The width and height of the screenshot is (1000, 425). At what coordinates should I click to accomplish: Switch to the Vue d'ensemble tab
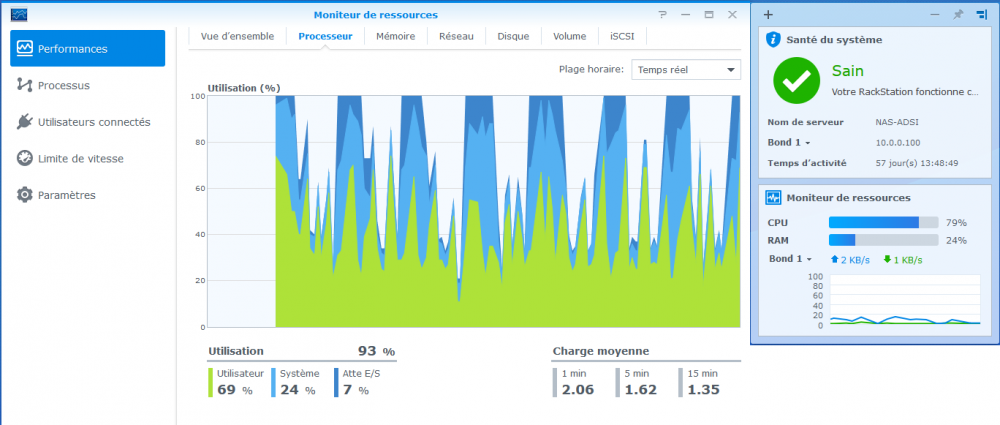tap(237, 36)
